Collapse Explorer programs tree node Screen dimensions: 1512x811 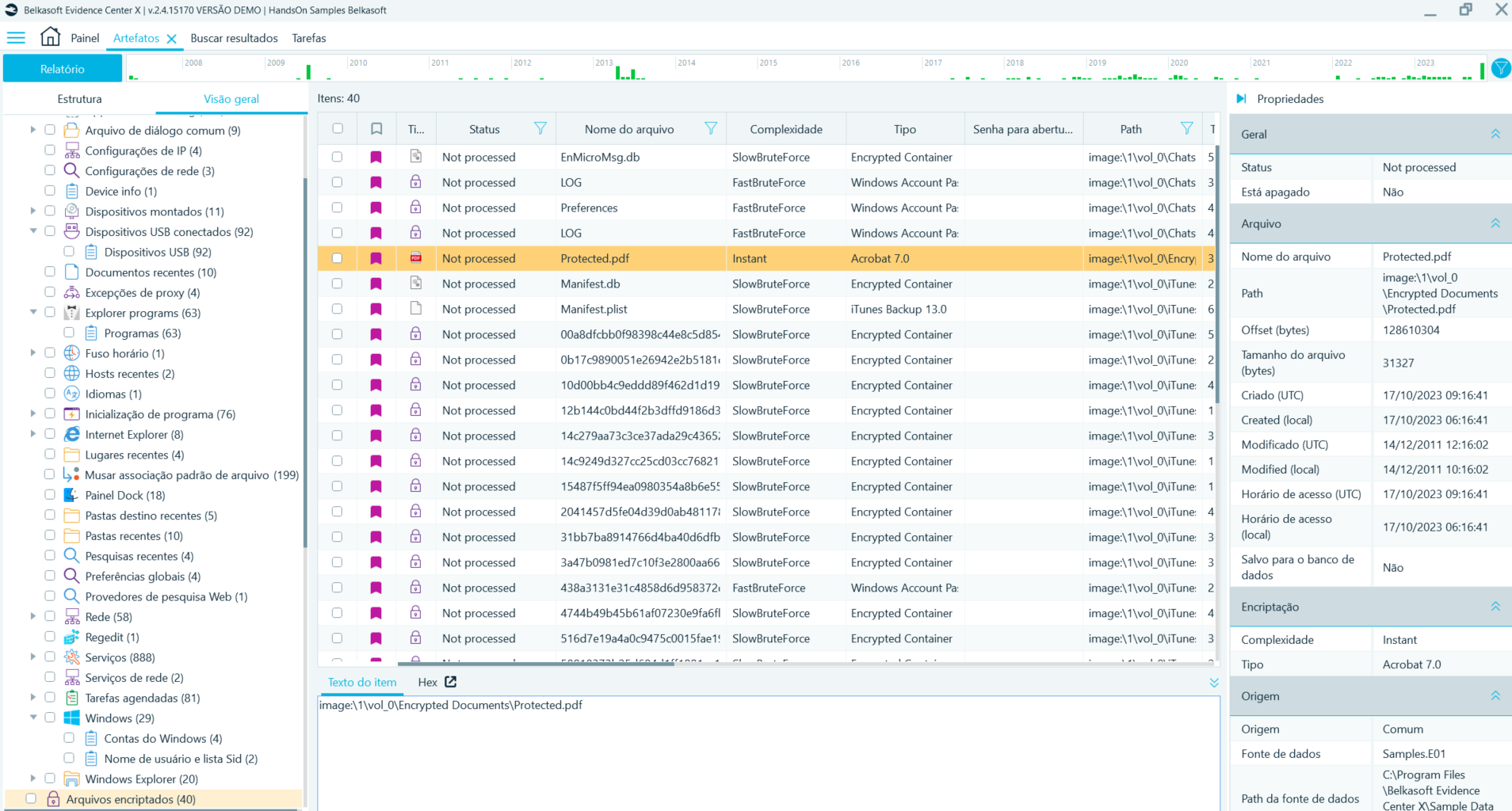tap(33, 312)
